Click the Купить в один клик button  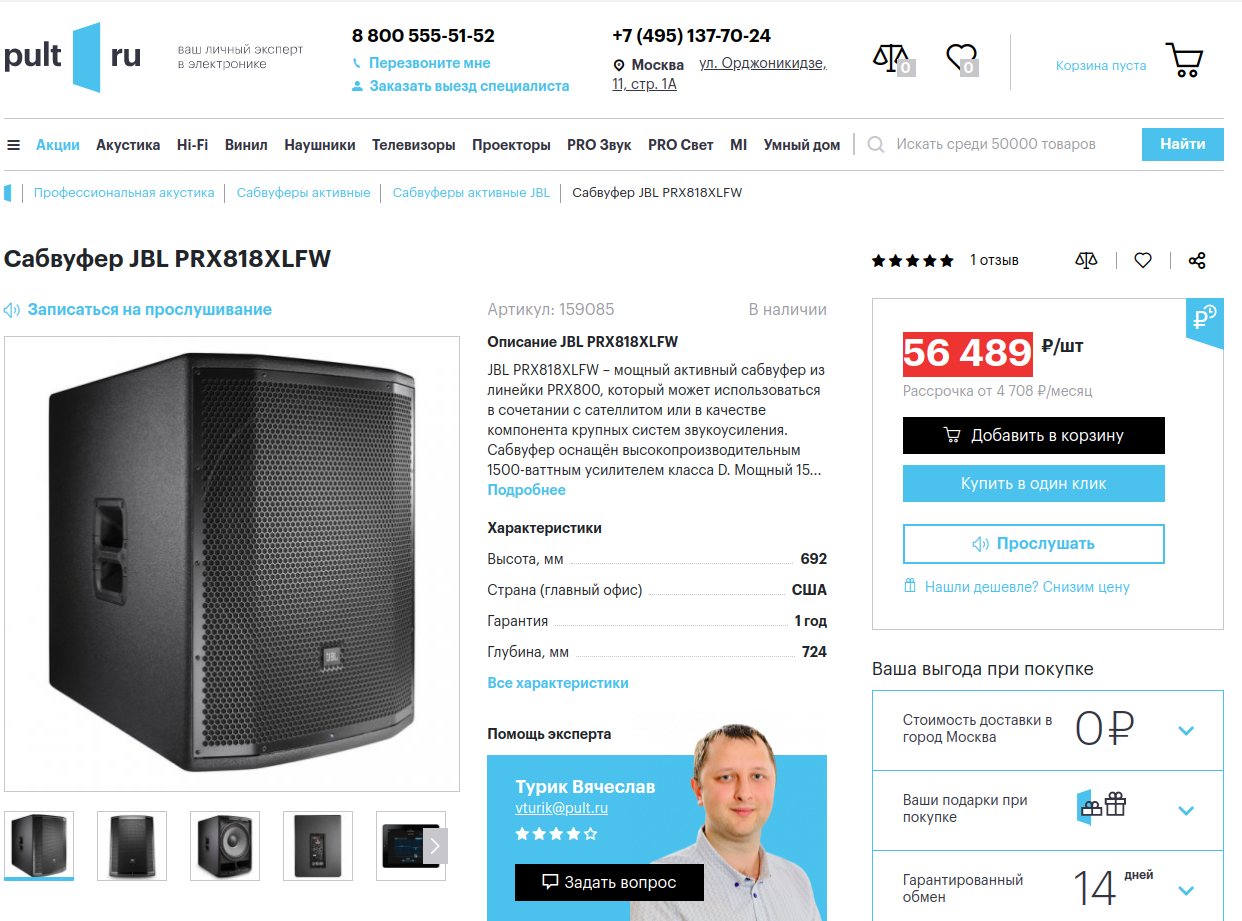coord(1034,483)
